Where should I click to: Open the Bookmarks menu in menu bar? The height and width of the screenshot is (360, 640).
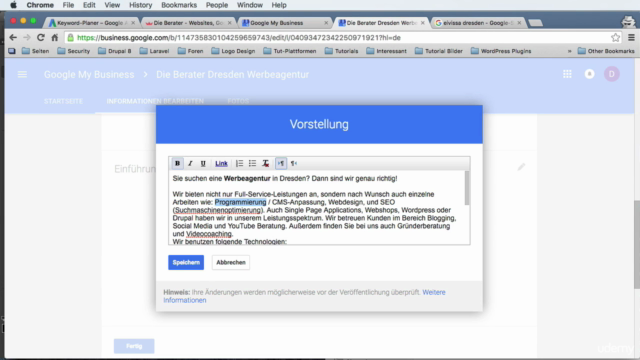tap(179, 5)
